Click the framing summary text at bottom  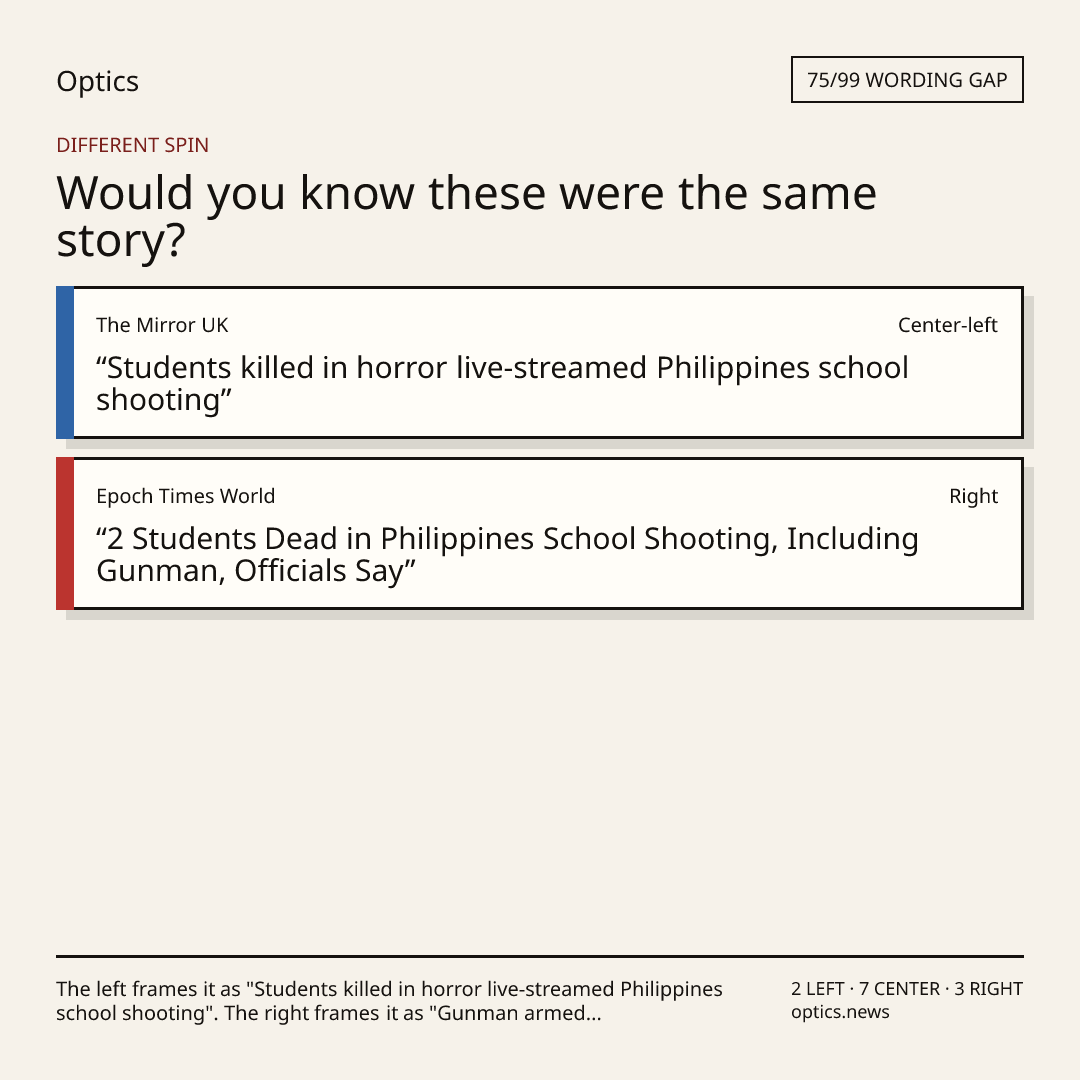(389, 1001)
